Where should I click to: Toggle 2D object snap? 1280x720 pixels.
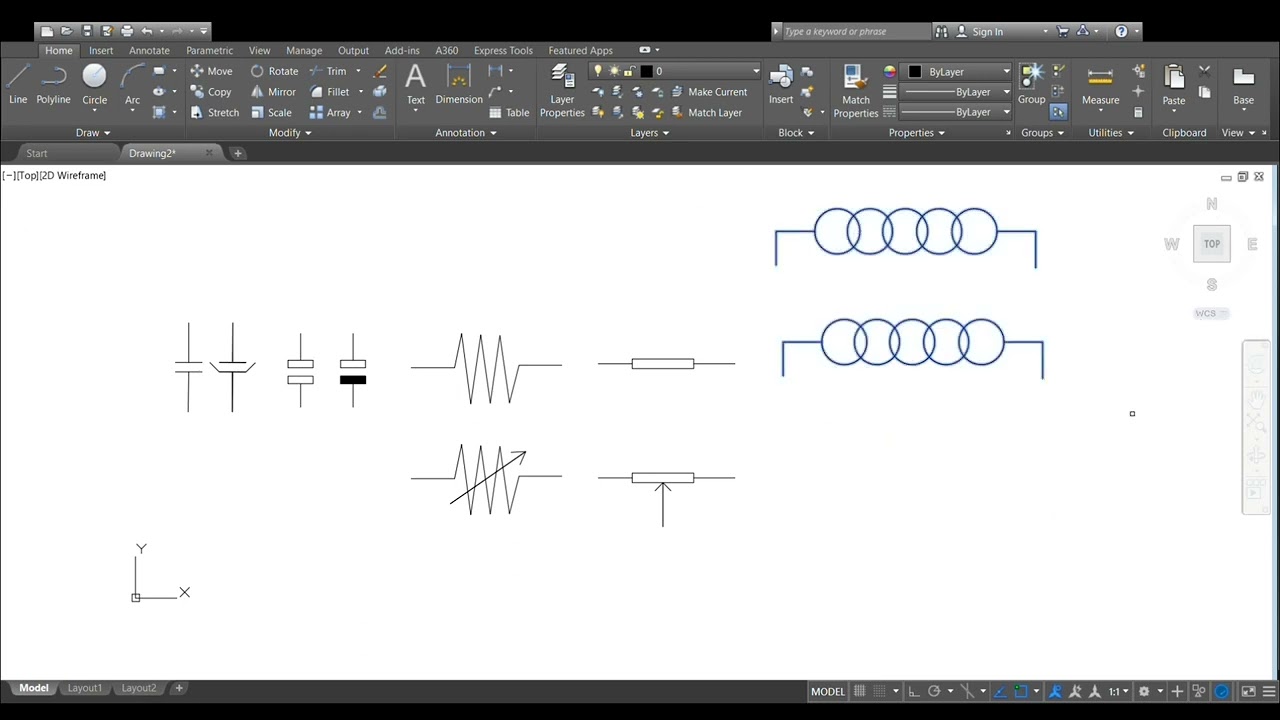pyautogui.click(x=1021, y=691)
